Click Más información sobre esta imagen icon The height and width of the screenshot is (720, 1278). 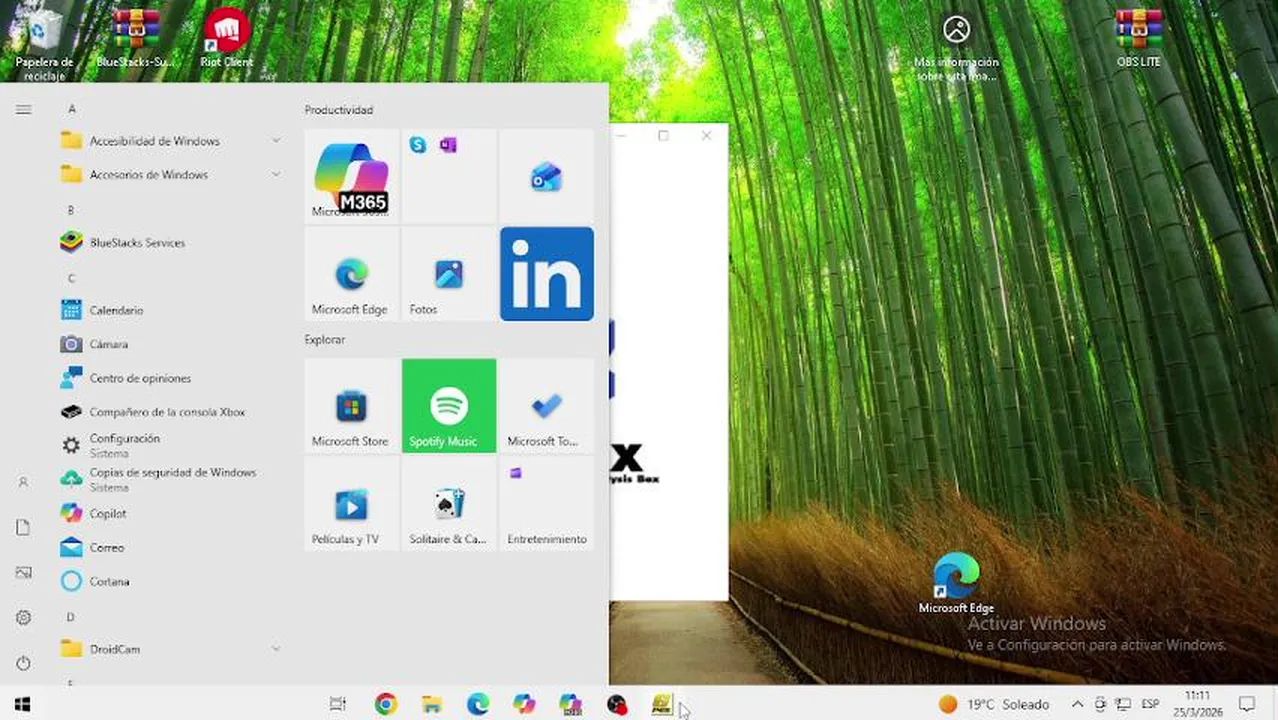click(x=957, y=45)
